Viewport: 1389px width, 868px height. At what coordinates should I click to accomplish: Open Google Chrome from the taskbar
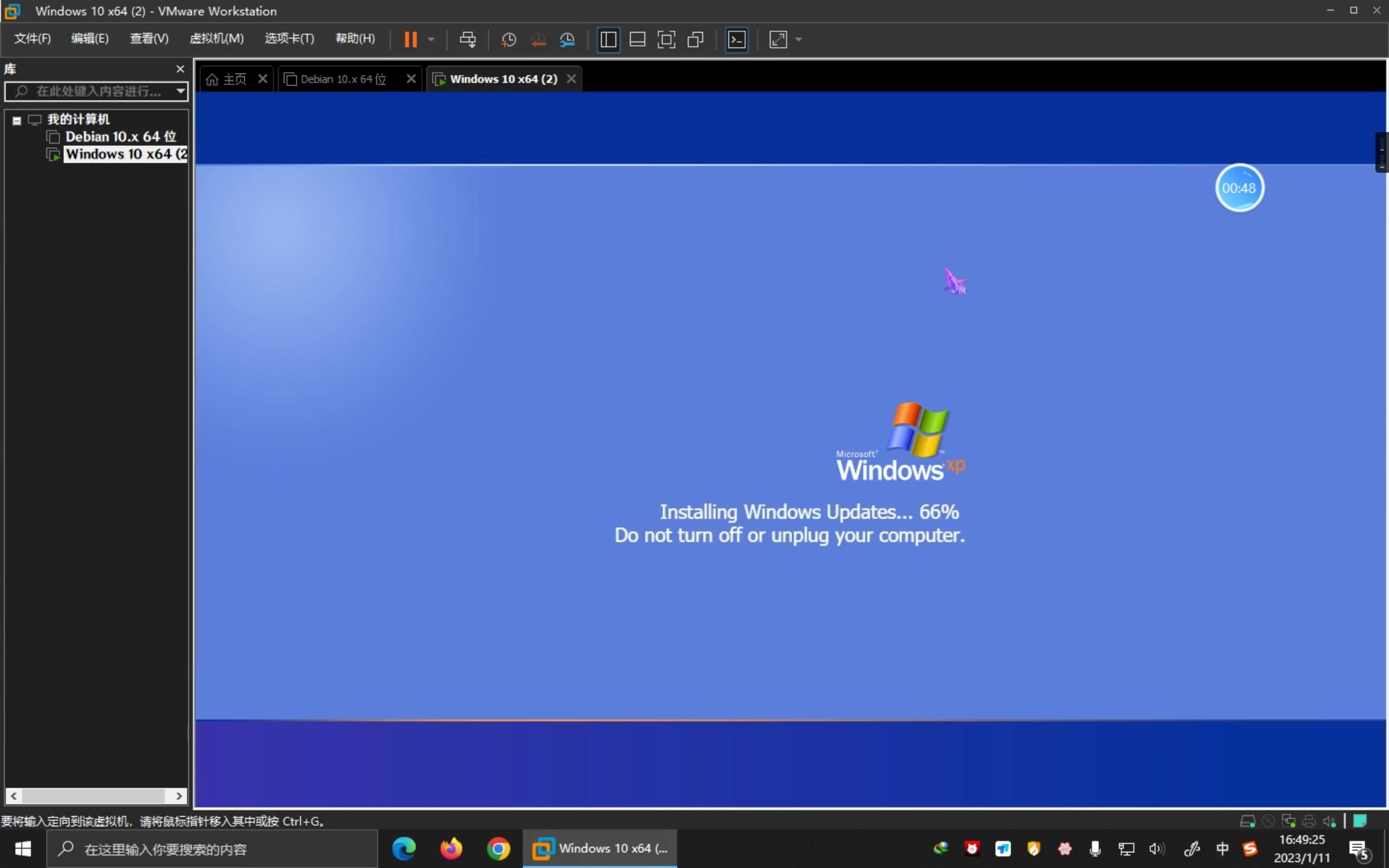pyautogui.click(x=498, y=848)
